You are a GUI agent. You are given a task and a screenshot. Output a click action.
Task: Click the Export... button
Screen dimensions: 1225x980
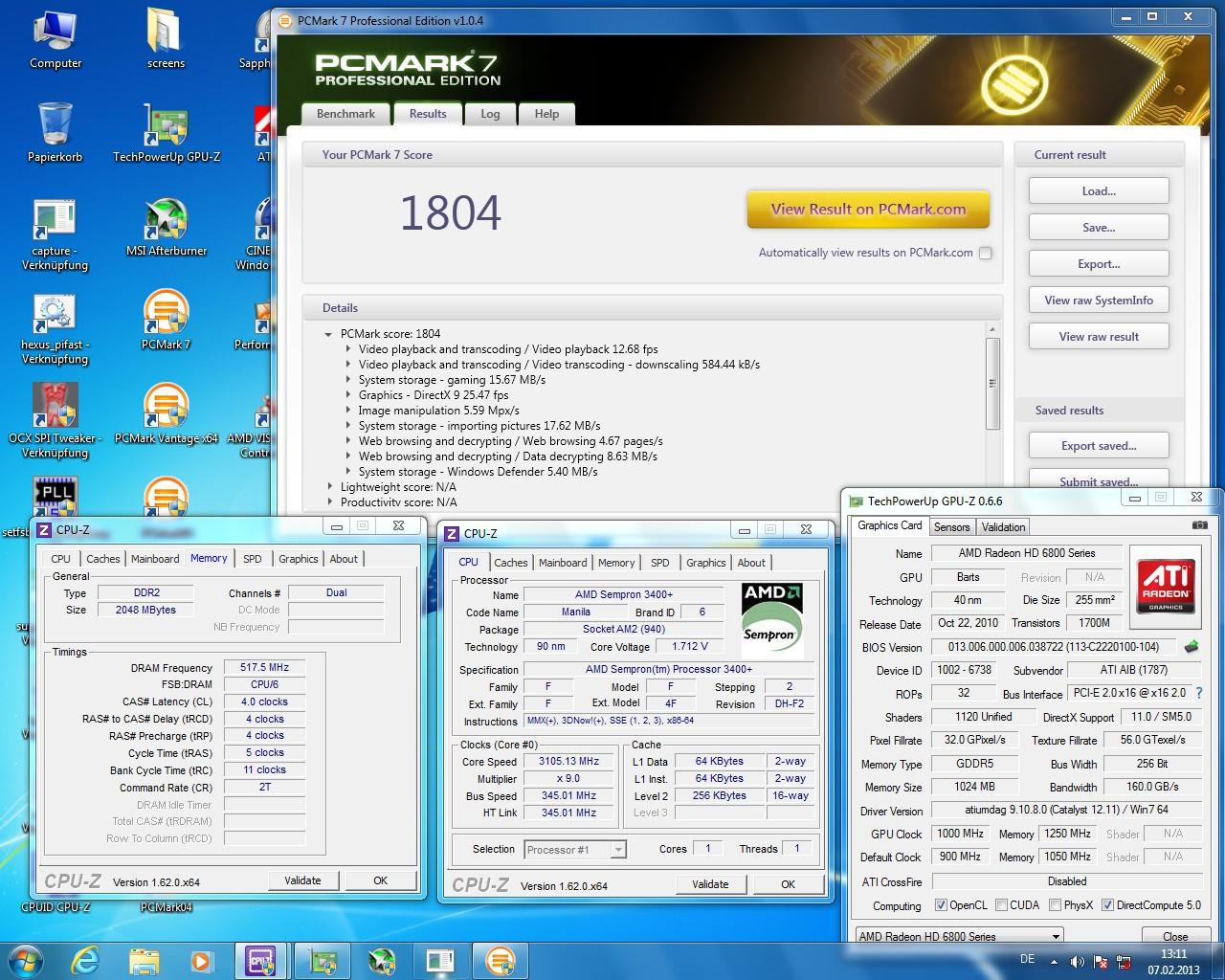(1099, 264)
